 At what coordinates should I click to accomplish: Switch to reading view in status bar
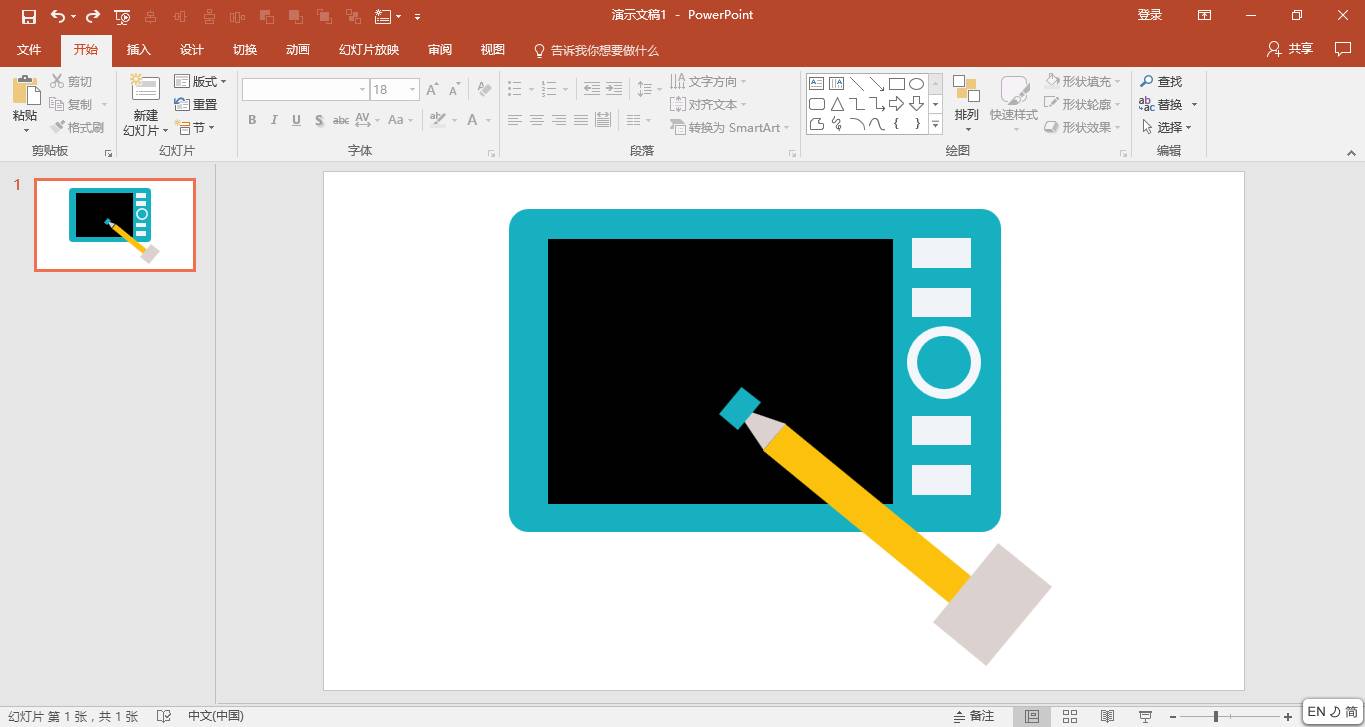coord(1107,716)
